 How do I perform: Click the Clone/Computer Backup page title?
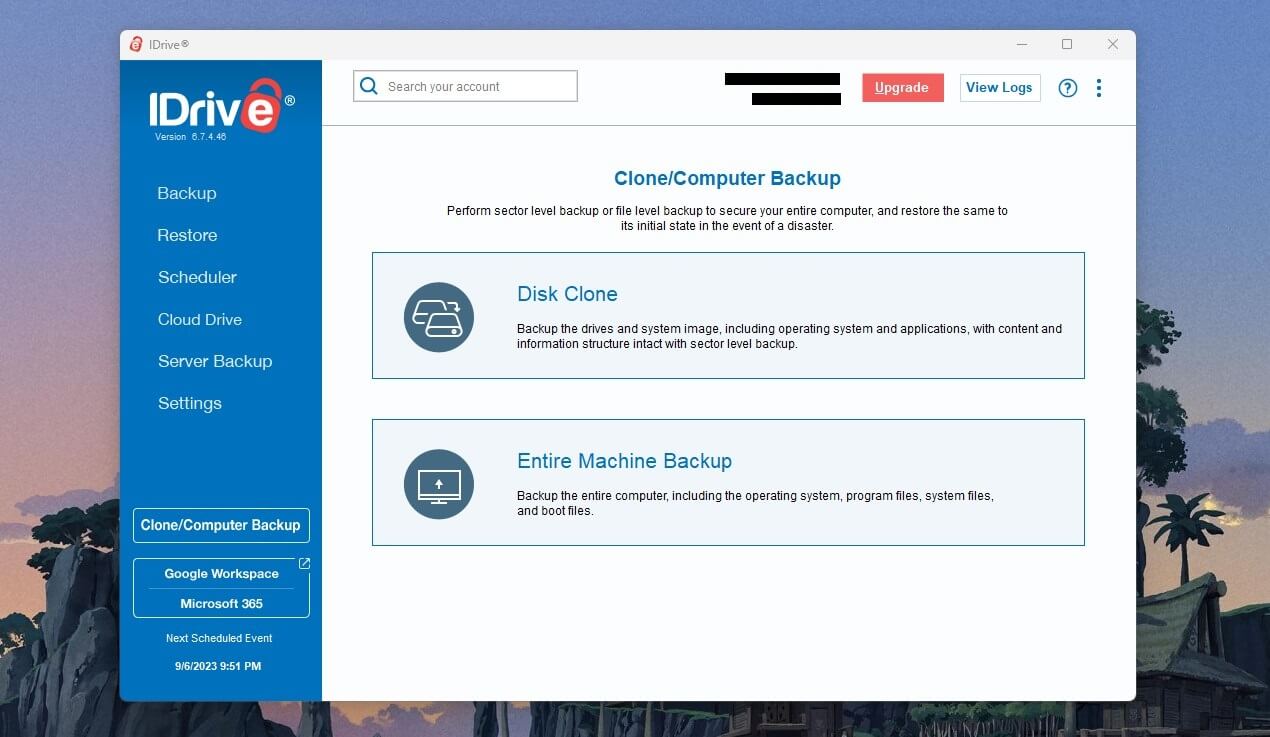(x=727, y=178)
